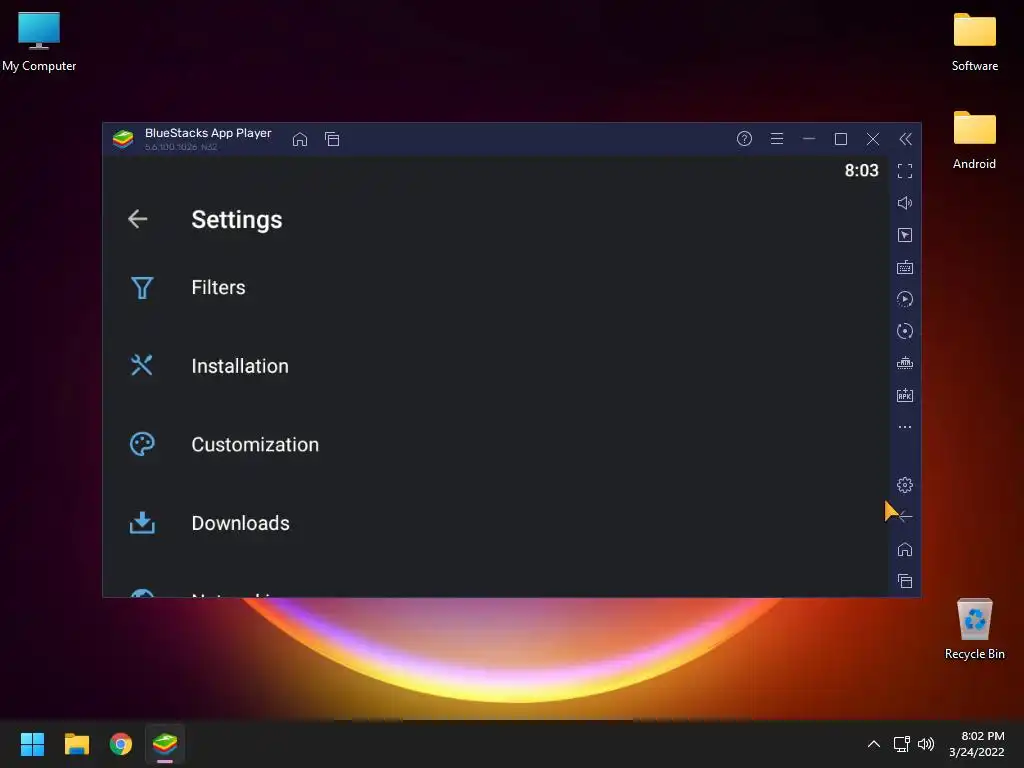Image resolution: width=1024 pixels, height=768 pixels.
Task: Open the macro recorder sidebar icon
Action: (904, 299)
